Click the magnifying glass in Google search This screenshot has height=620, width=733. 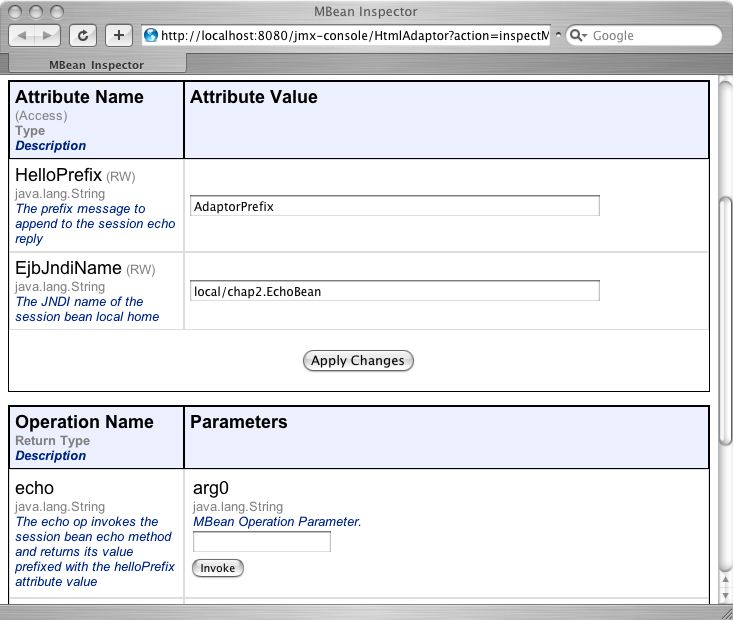click(577, 35)
